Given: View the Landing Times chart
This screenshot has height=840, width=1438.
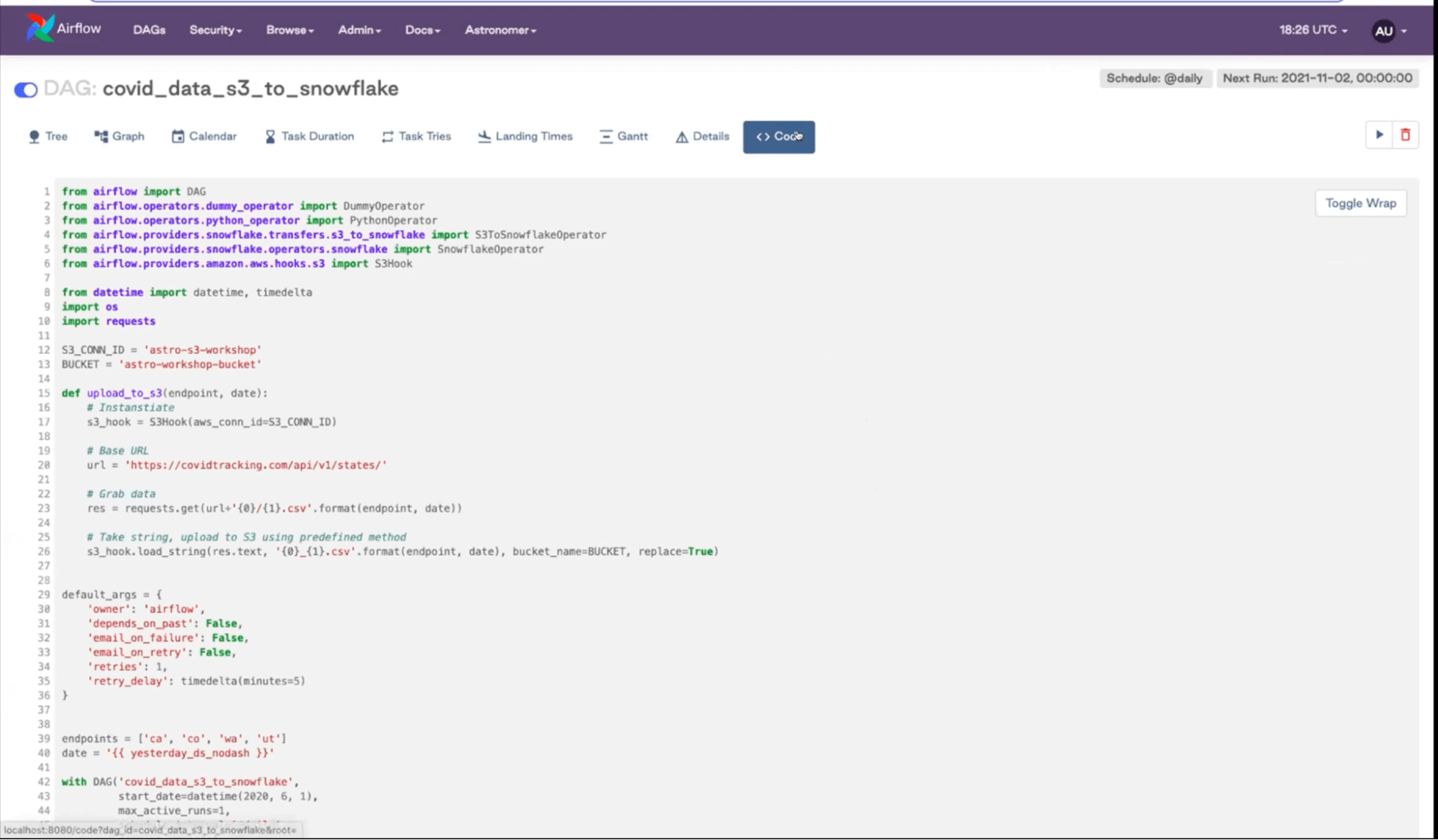Looking at the screenshot, I should pos(525,137).
